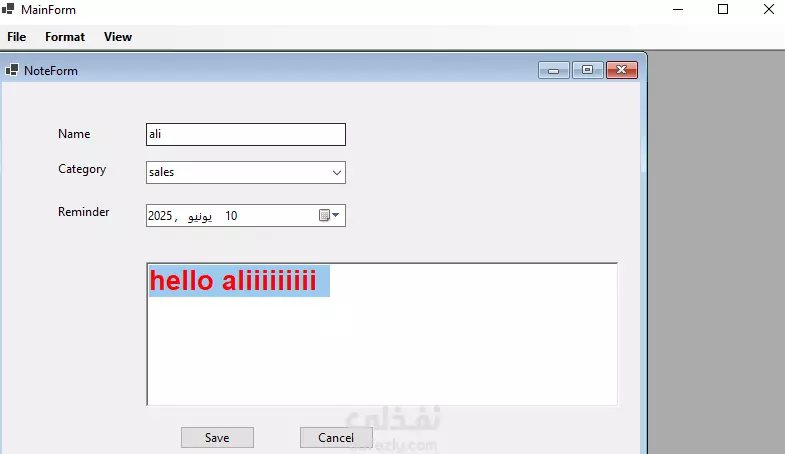The image size is (785, 454).
Task: Minimize the MainForm window
Action: [678, 10]
